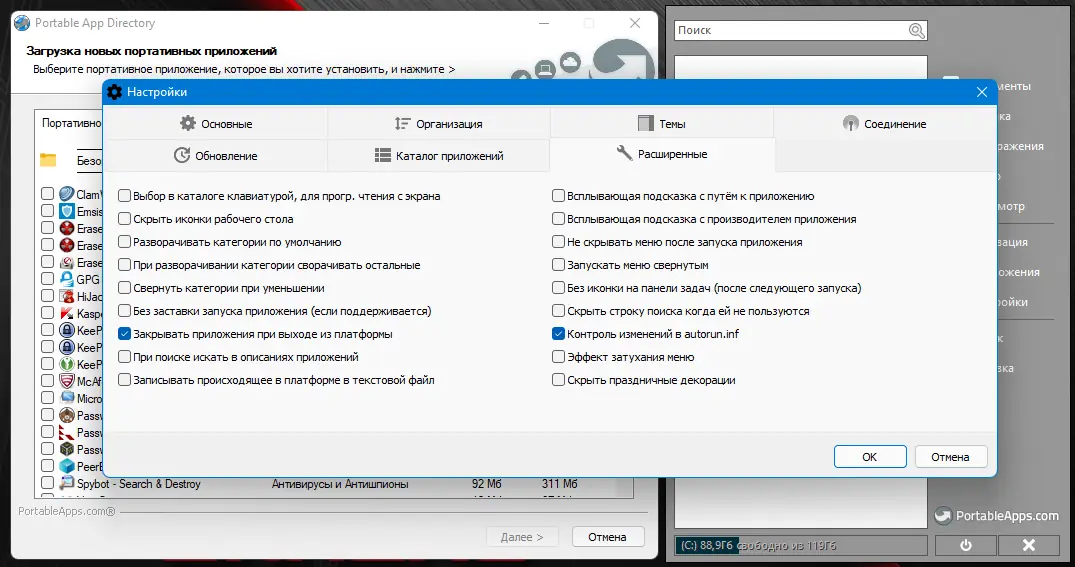Confirm settings with OK button

(870, 457)
